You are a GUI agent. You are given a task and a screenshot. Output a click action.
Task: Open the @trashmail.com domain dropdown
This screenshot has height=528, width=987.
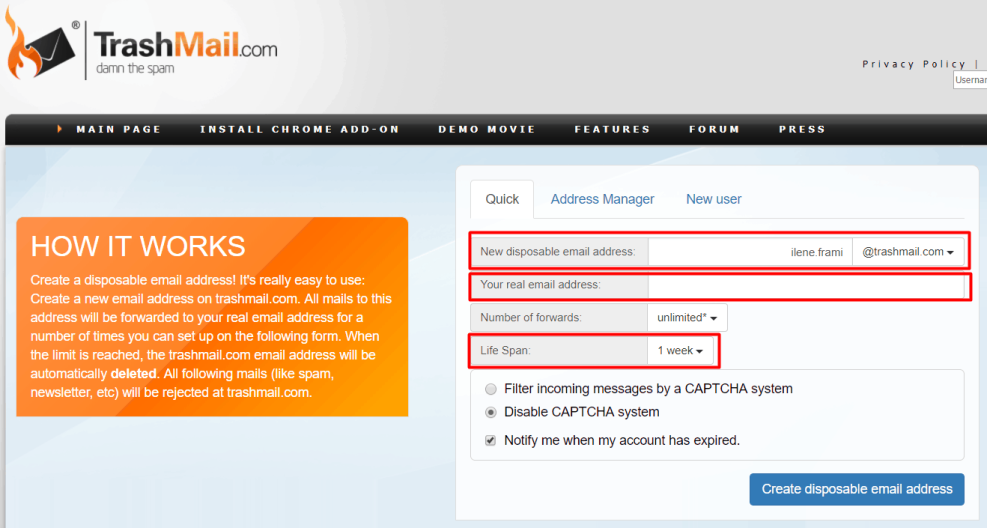point(907,252)
